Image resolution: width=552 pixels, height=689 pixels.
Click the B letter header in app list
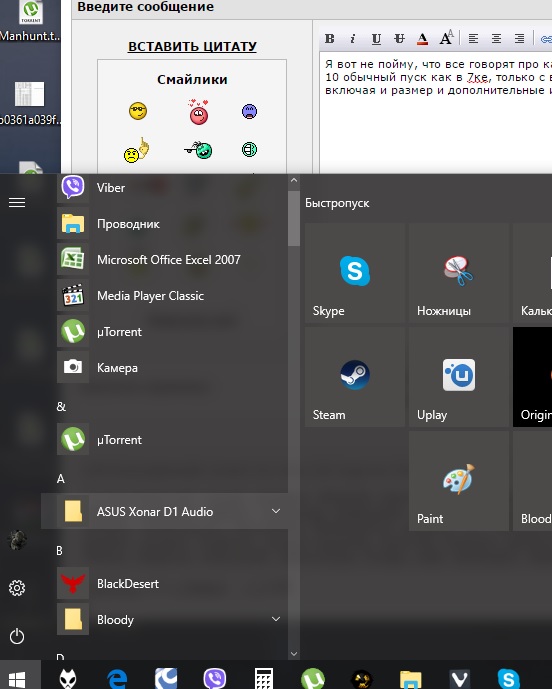60,551
